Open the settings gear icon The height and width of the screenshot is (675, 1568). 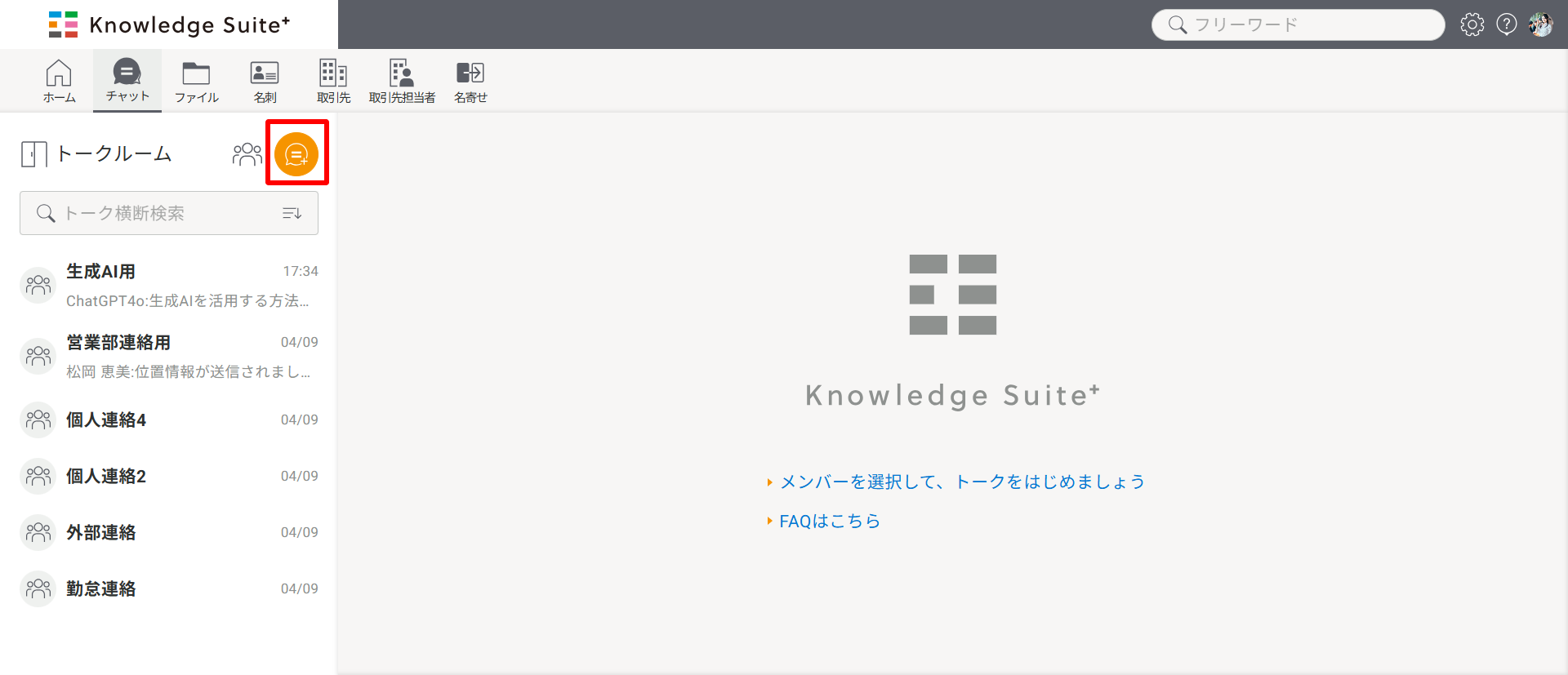pos(1472,24)
